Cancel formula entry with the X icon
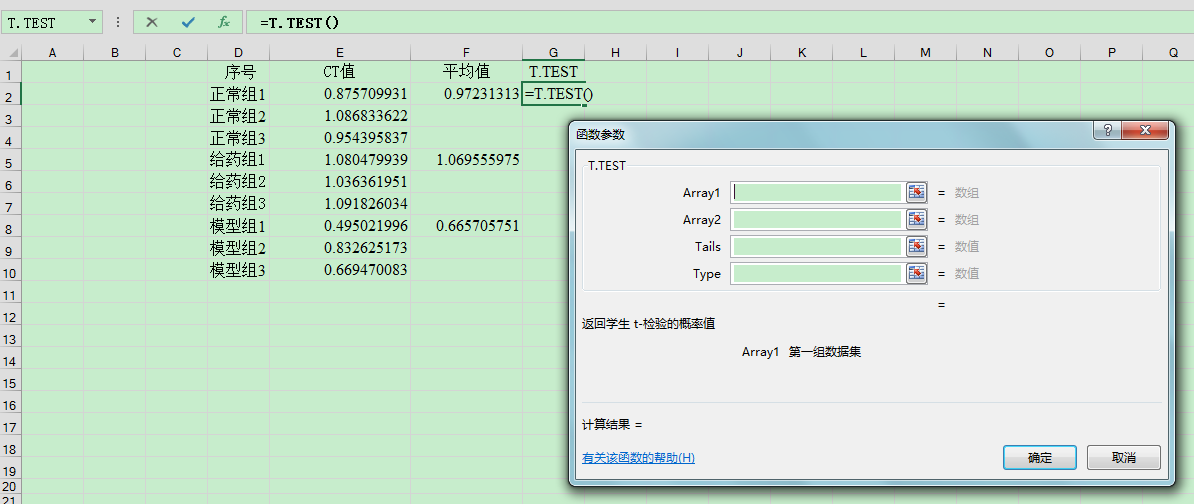 pos(152,22)
